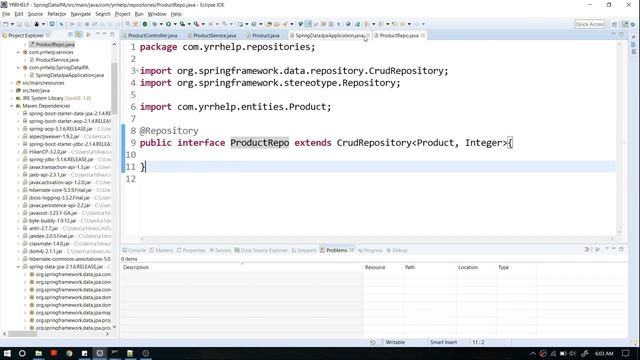This screenshot has width=640, height=360.
Task: Select ProductService.java in Project Explorer tree
Action: point(57,60)
